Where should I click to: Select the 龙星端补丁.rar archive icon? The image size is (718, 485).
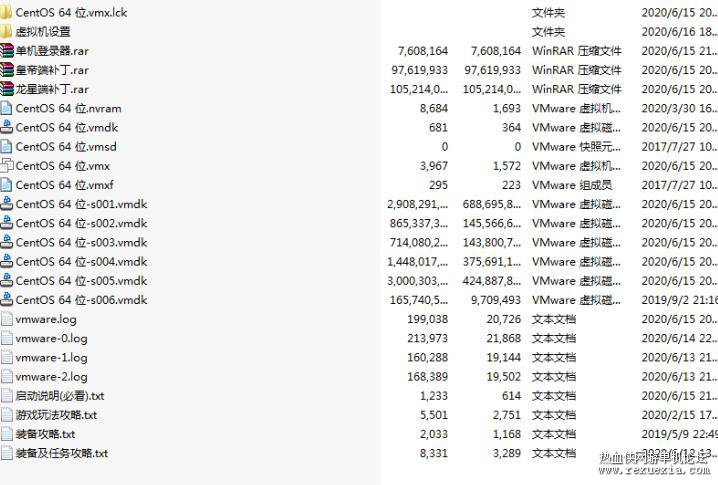[x=6, y=89]
